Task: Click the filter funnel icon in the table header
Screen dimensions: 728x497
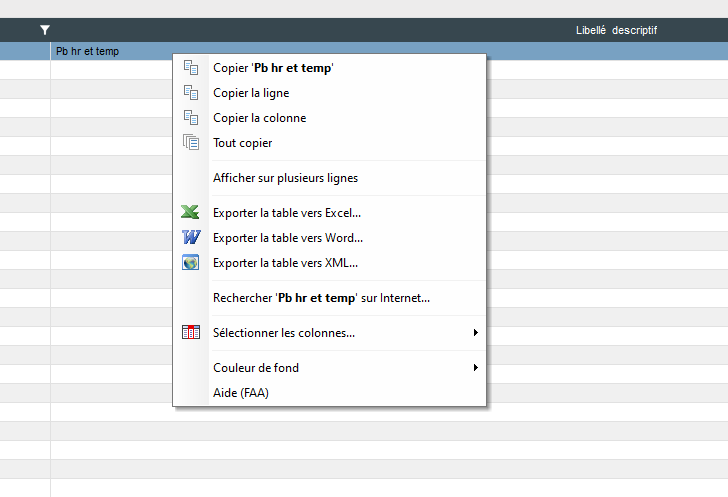Action: tap(45, 30)
